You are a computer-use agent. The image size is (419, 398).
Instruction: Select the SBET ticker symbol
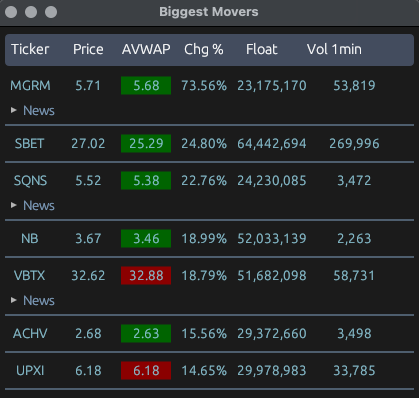(29, 144)
